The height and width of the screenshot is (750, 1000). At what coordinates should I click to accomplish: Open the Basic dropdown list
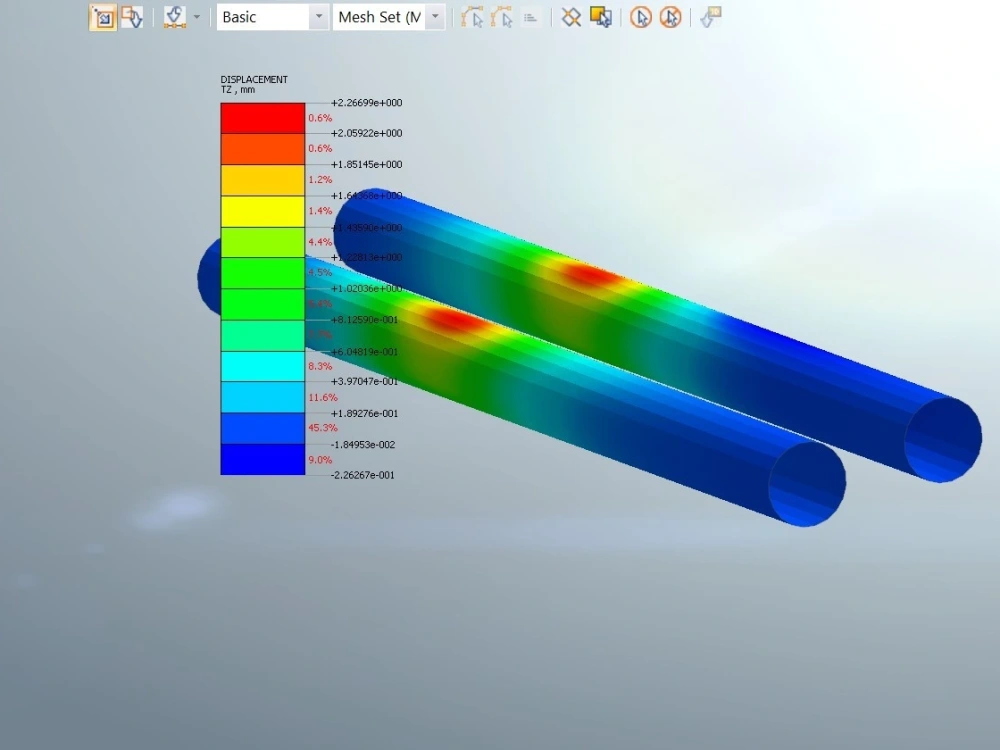[x=318, y=17]
